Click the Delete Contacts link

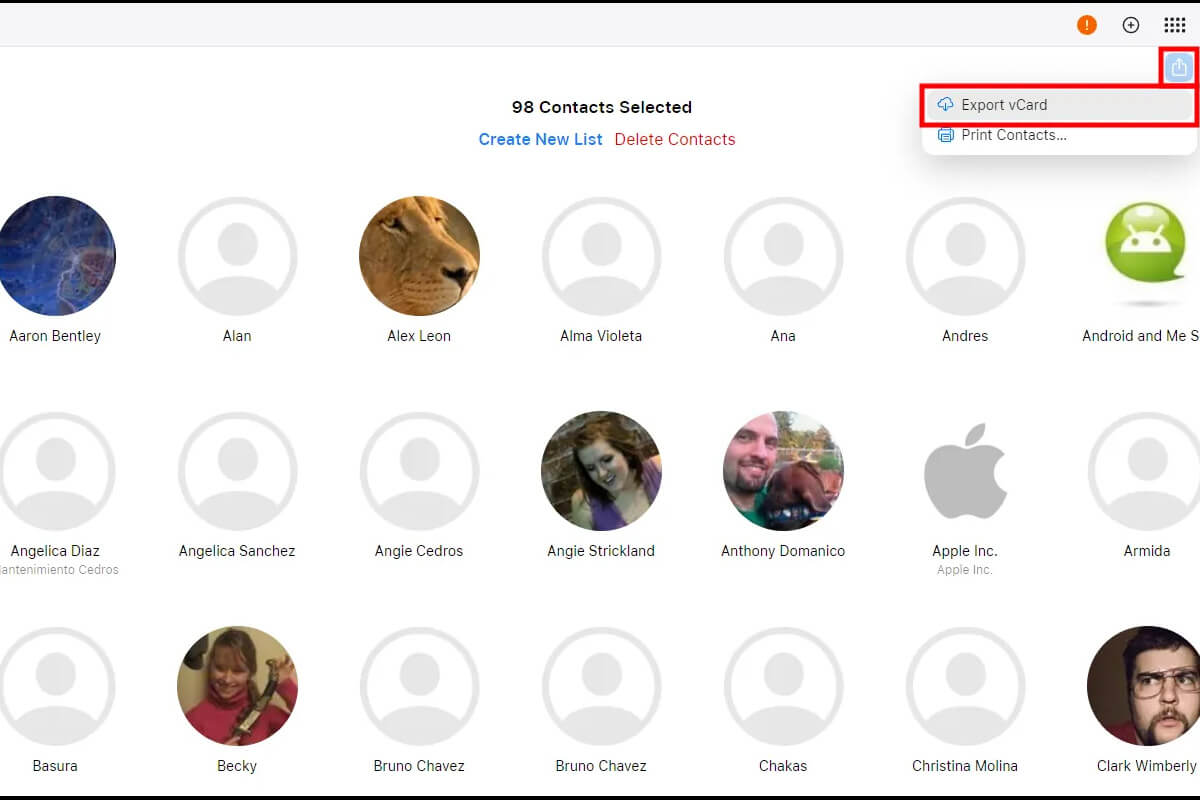pyautogui.click(x=675, y=139)
